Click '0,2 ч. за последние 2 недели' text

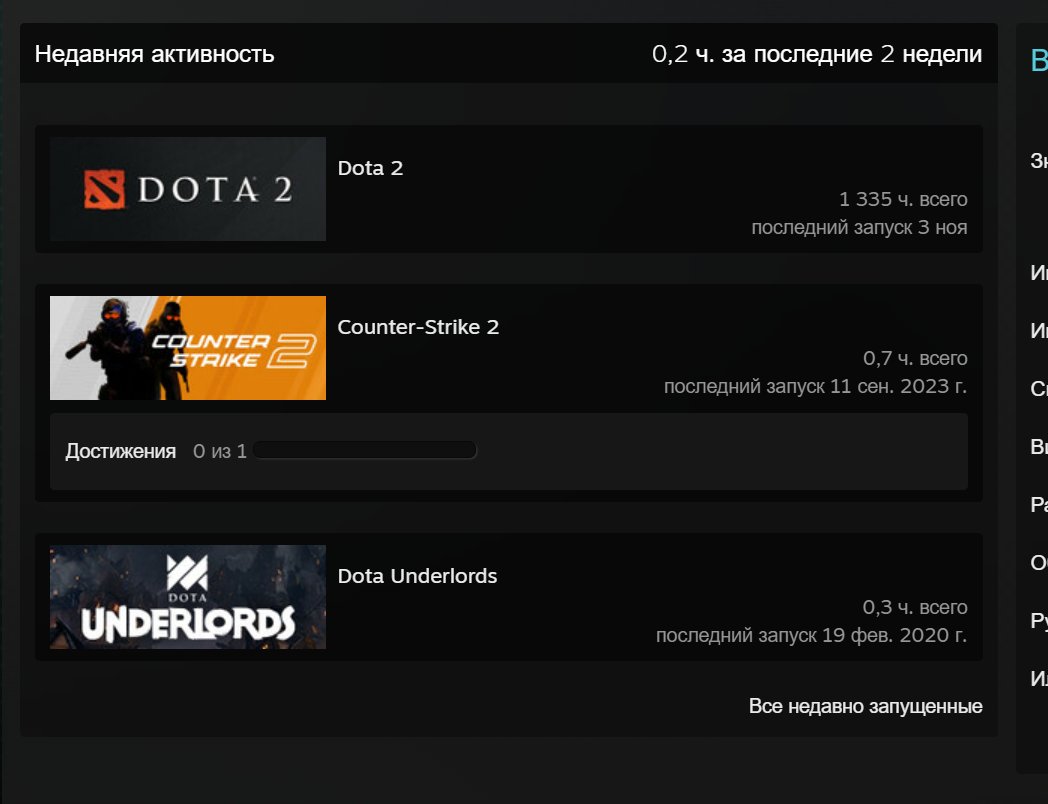click(x=817, y=54)
